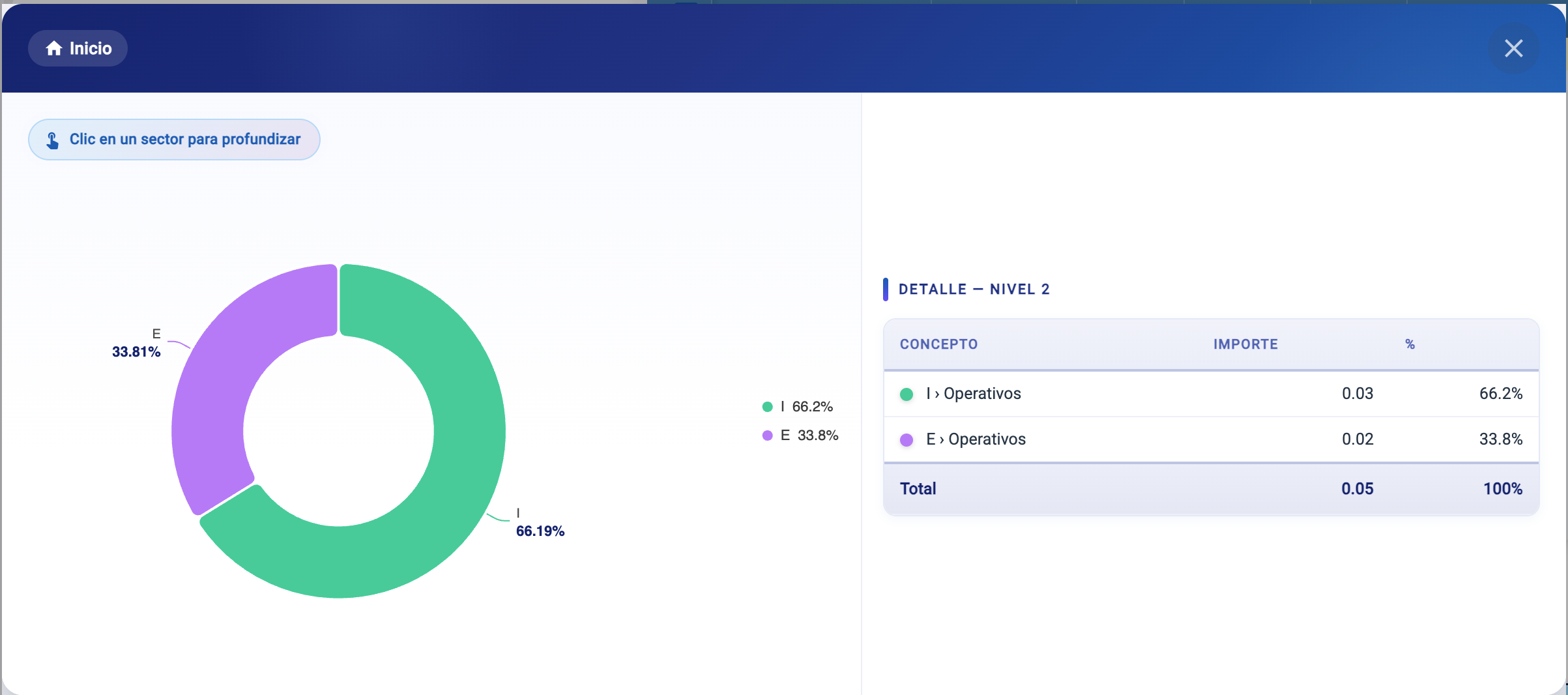Click the purple dot beside E › Operativos

(x=906, y=440)
